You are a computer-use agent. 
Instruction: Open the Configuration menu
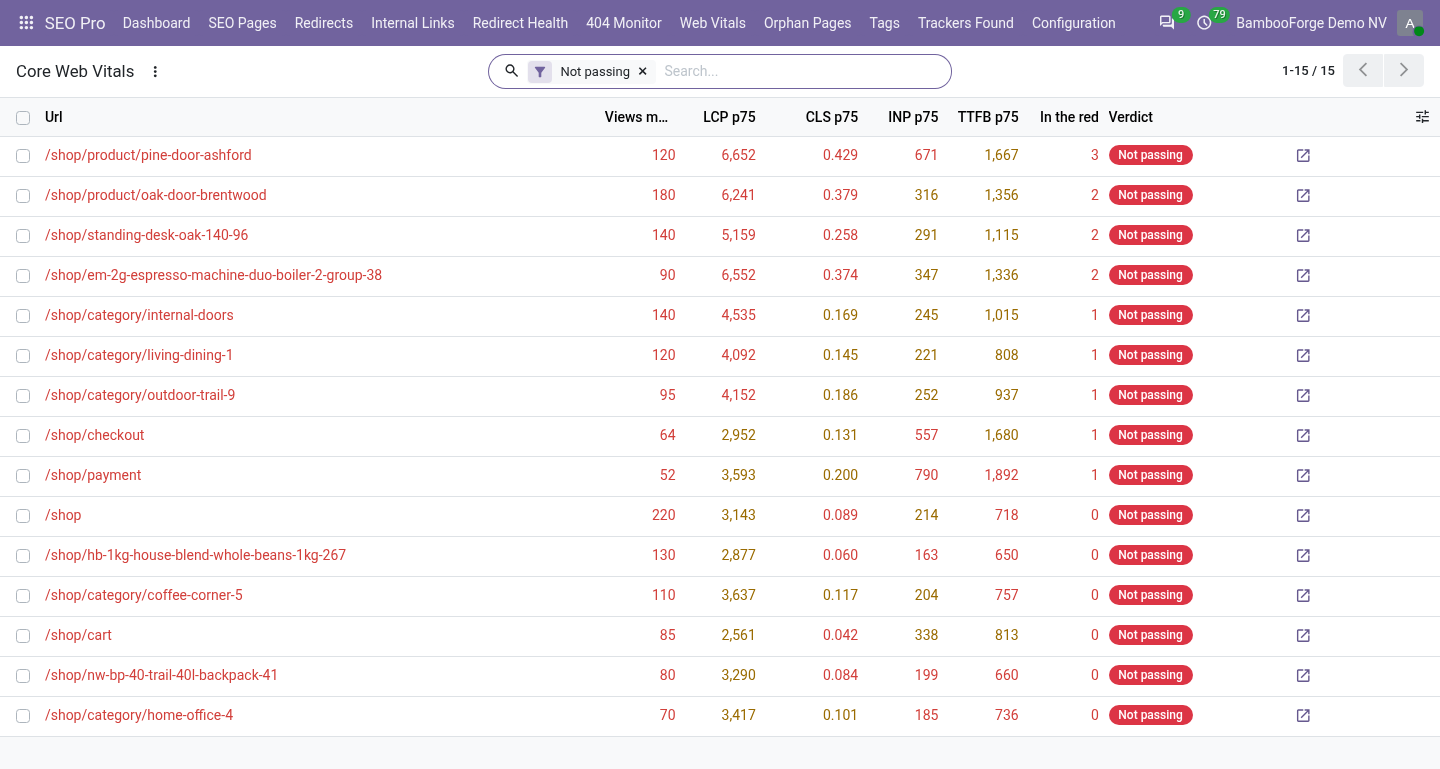[1073, 23]
